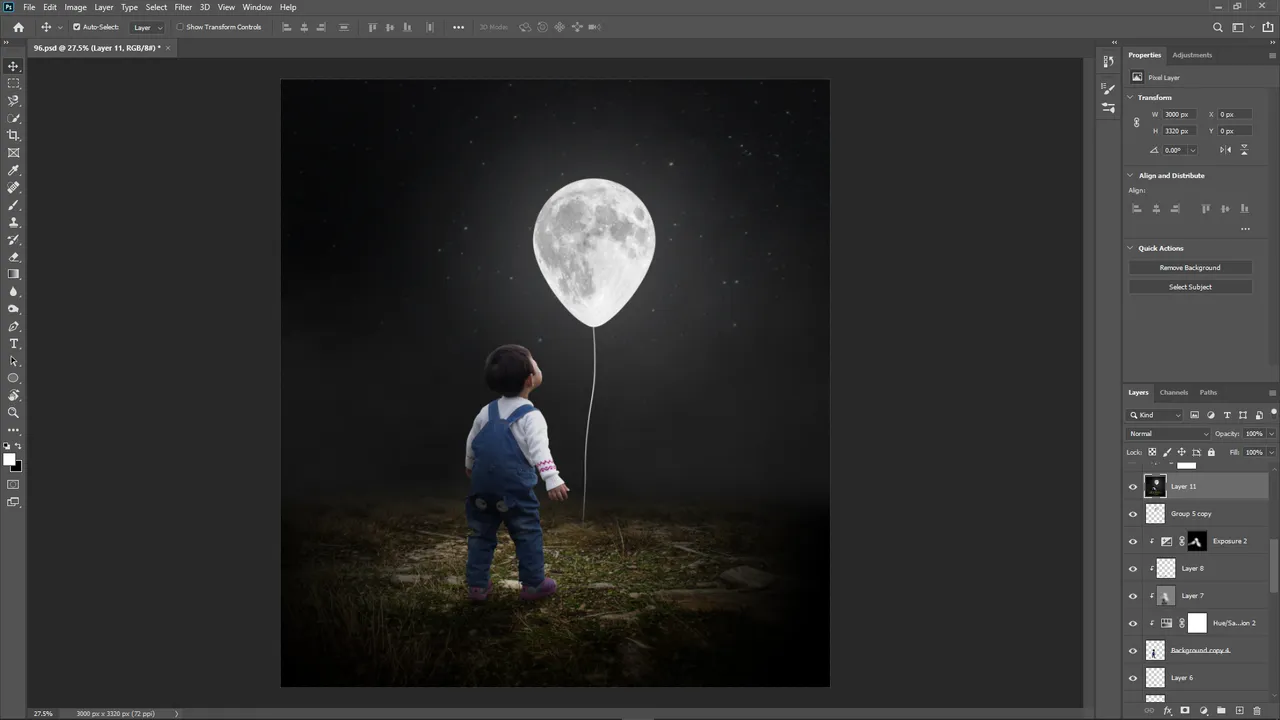Lock transparent pixels icon
Screen dimensions: 1280x720
tap(1152, 452)
